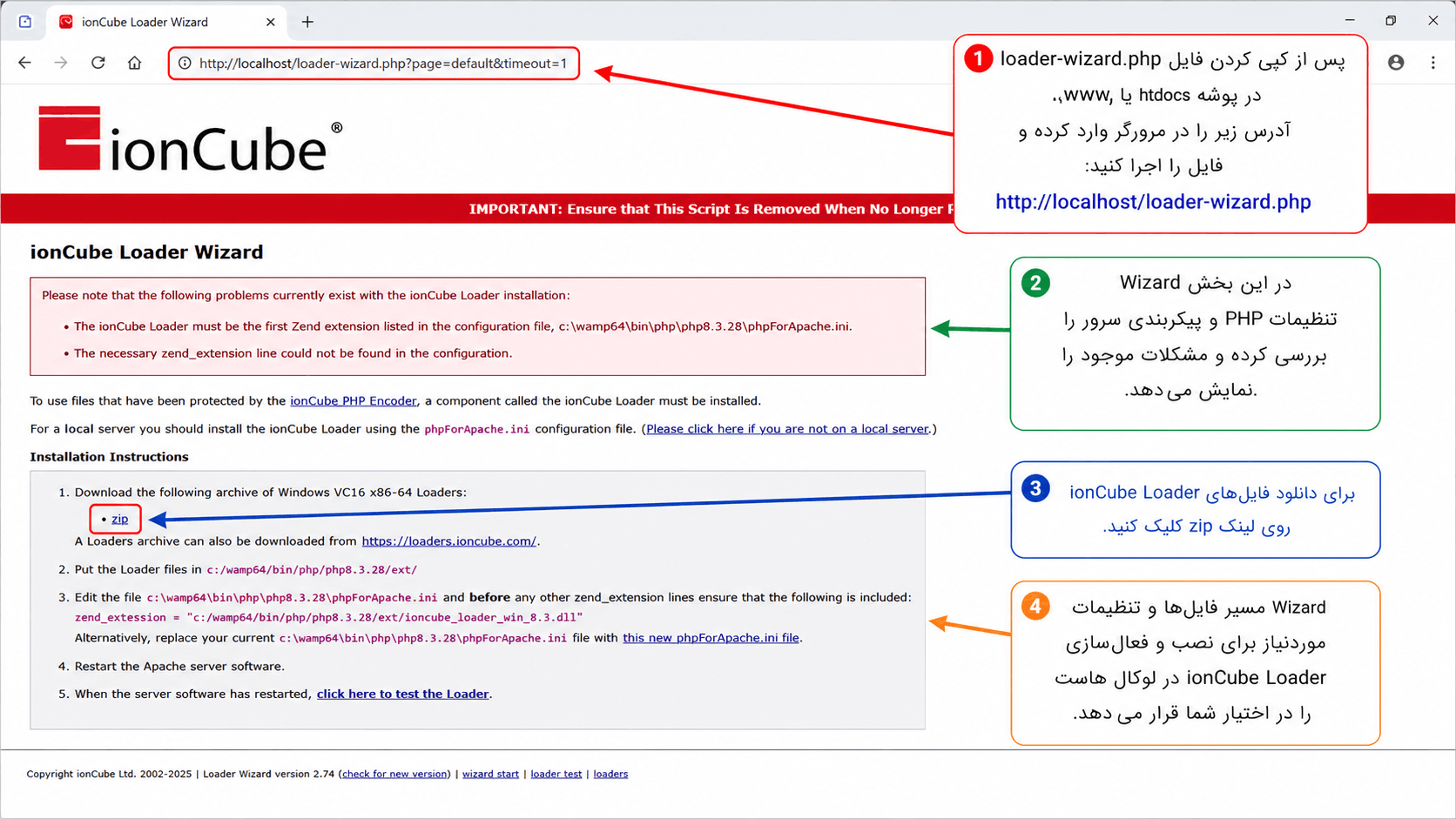1456x819 pixels.
Task: Click the red IMPORTANT warning banner
Action: tap(477, 209)
